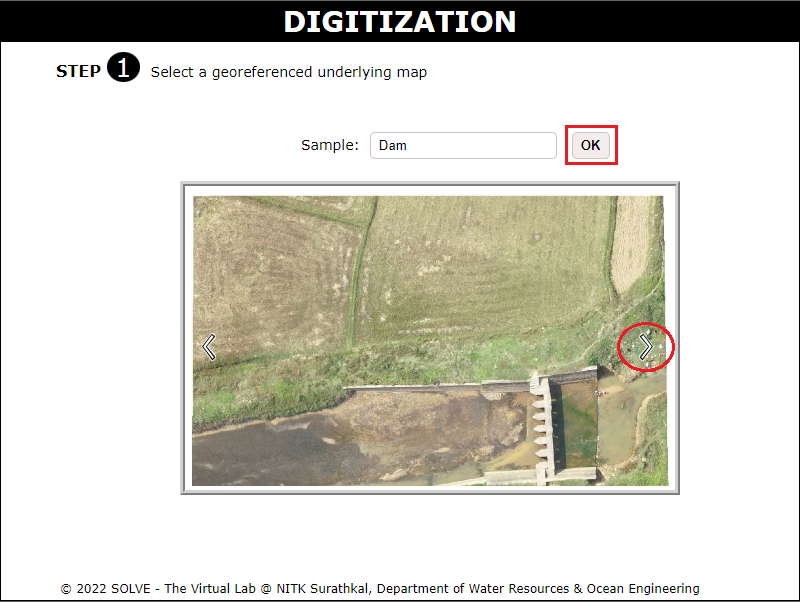Click the Sample input field containing Dam
Screen dimensions: 800x602
click(x=462, y=145)
